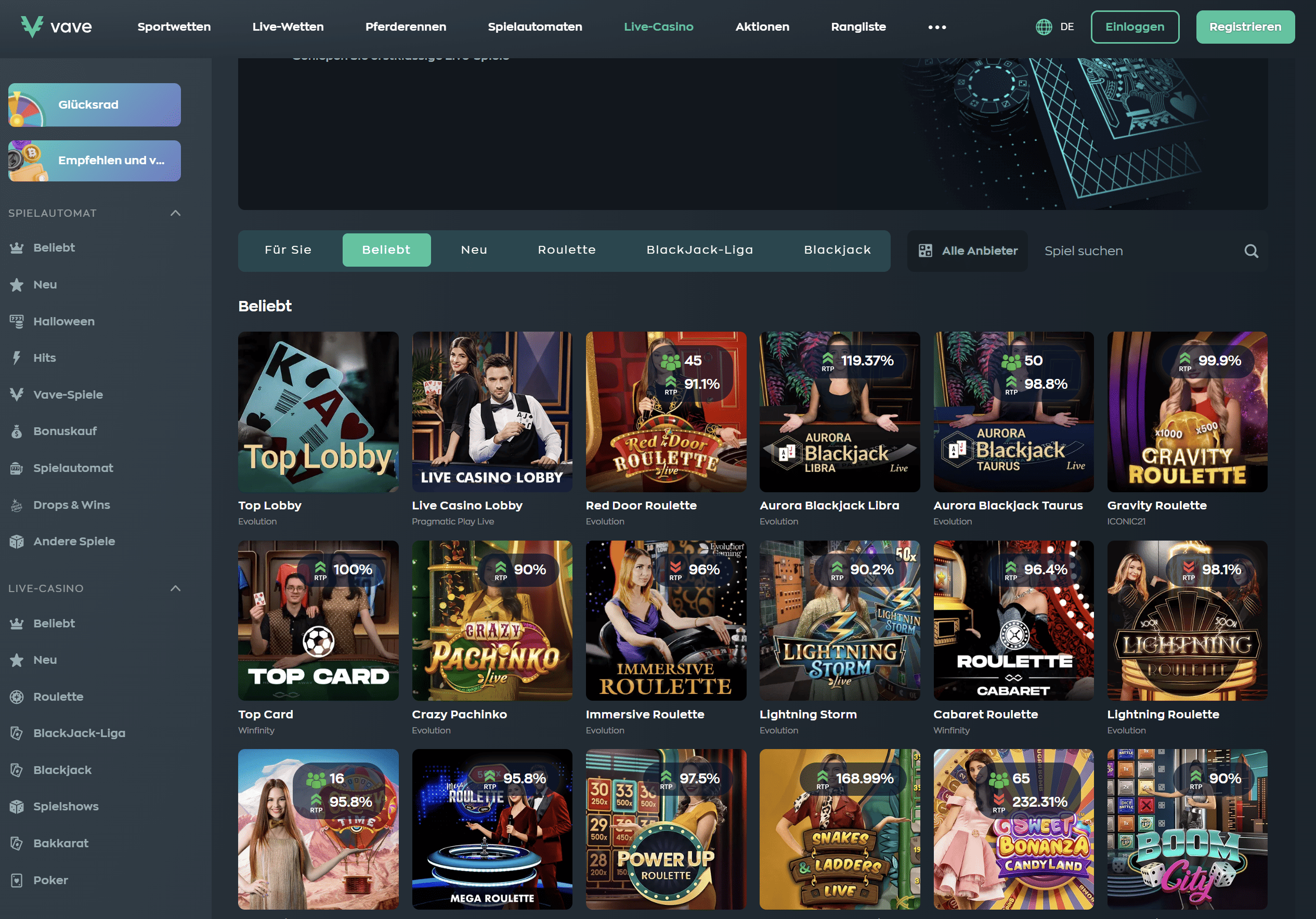Image resolution: width=1316 pixels, height=919 pixels.
Task: Click the Registrieren button
Action: 1245,27
